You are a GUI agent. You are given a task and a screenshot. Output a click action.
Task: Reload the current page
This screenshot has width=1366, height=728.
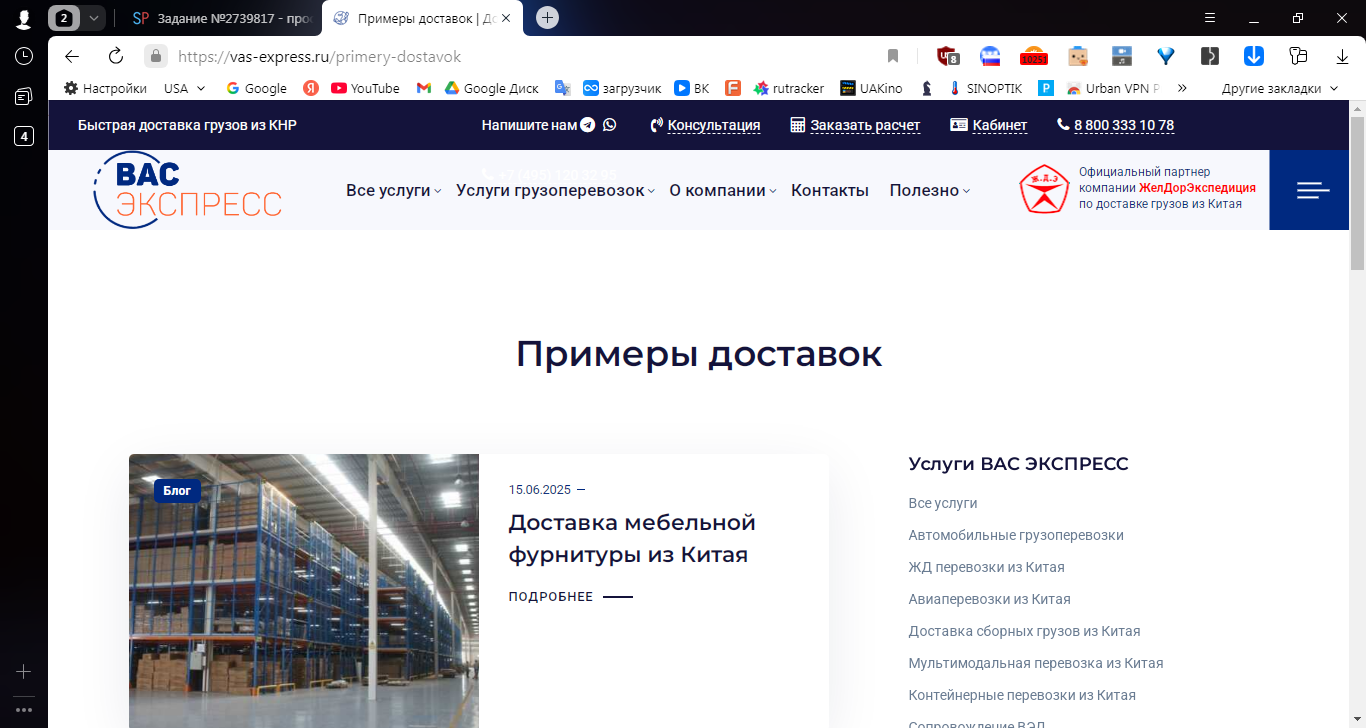click(115, 56)
